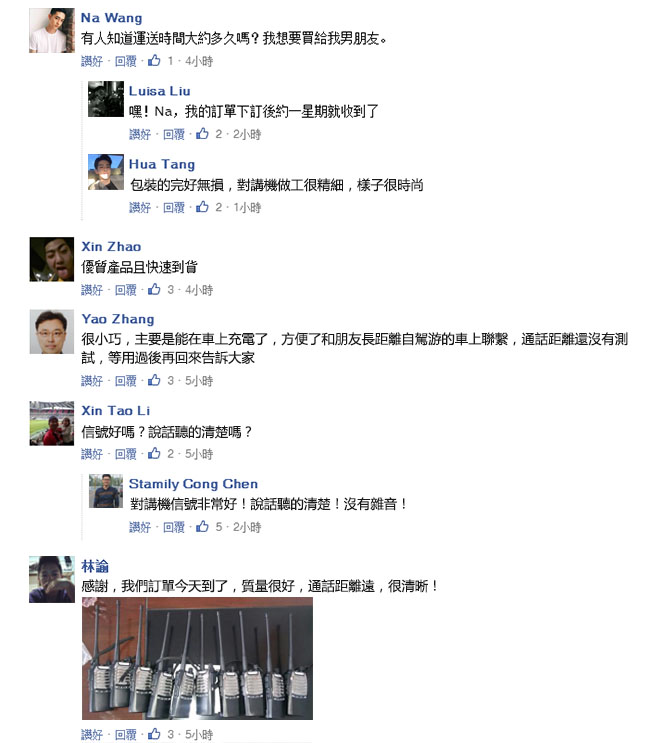
Task: Open the walkie-talkies photo attachment
Action: point(197,658)
